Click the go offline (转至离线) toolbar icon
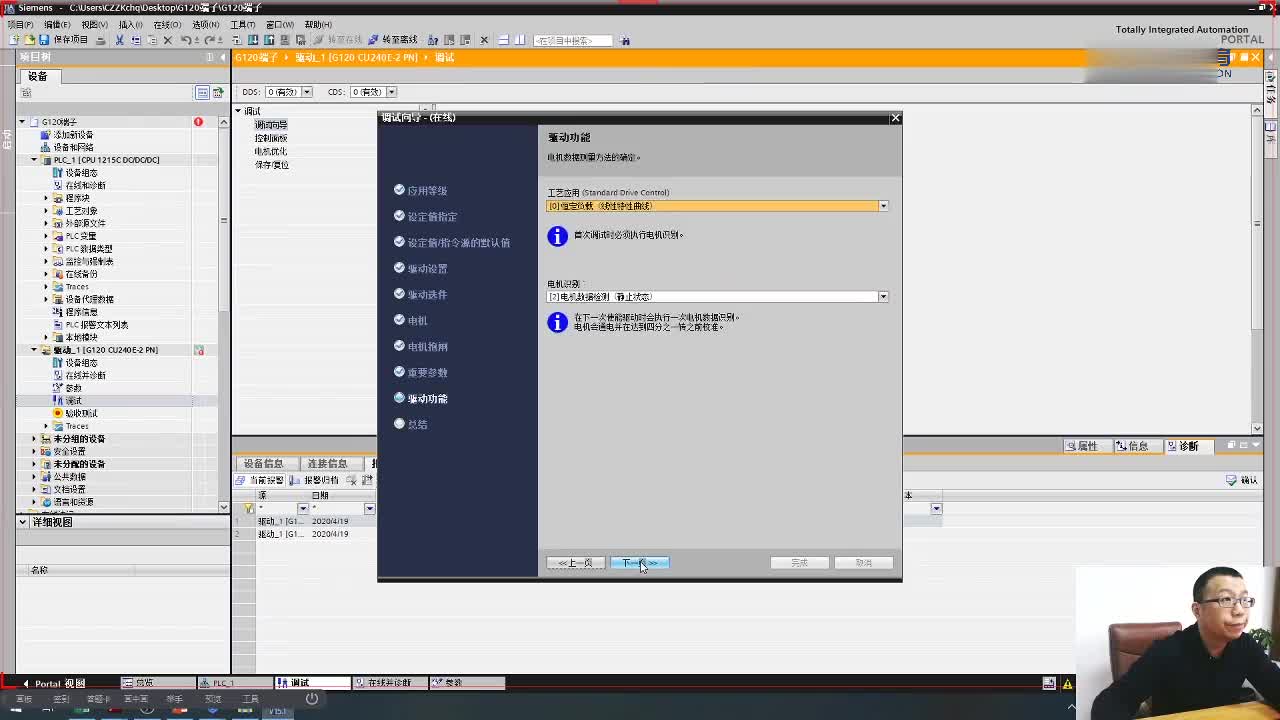1280x720 pixels. [393, 40]
